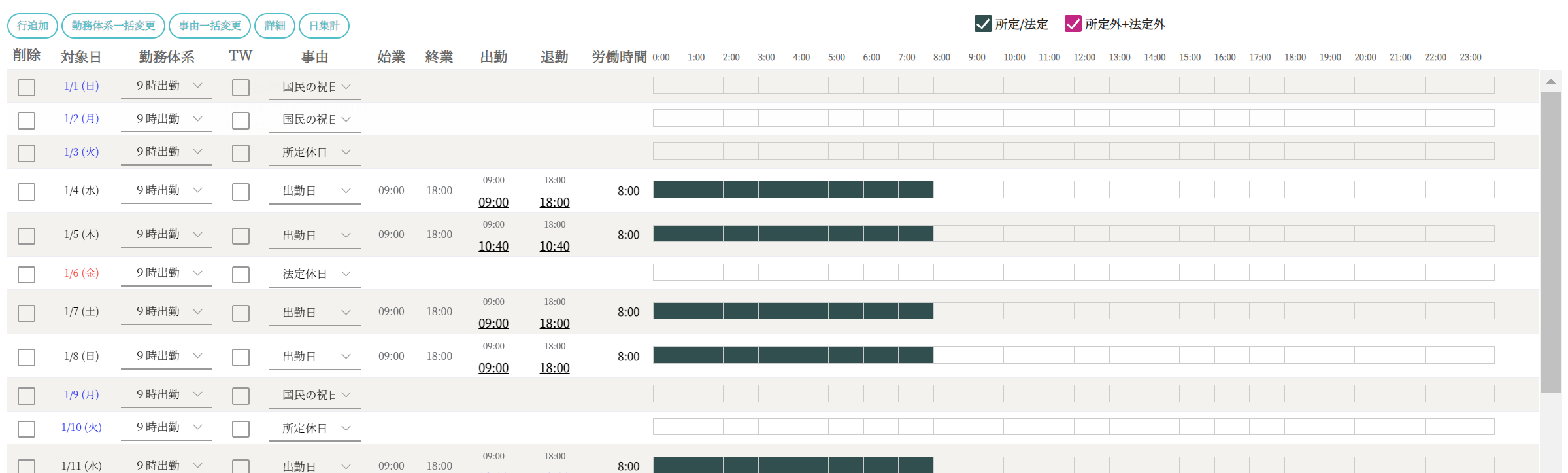Click filled timeline bar for 1/4

pos(793,190)
